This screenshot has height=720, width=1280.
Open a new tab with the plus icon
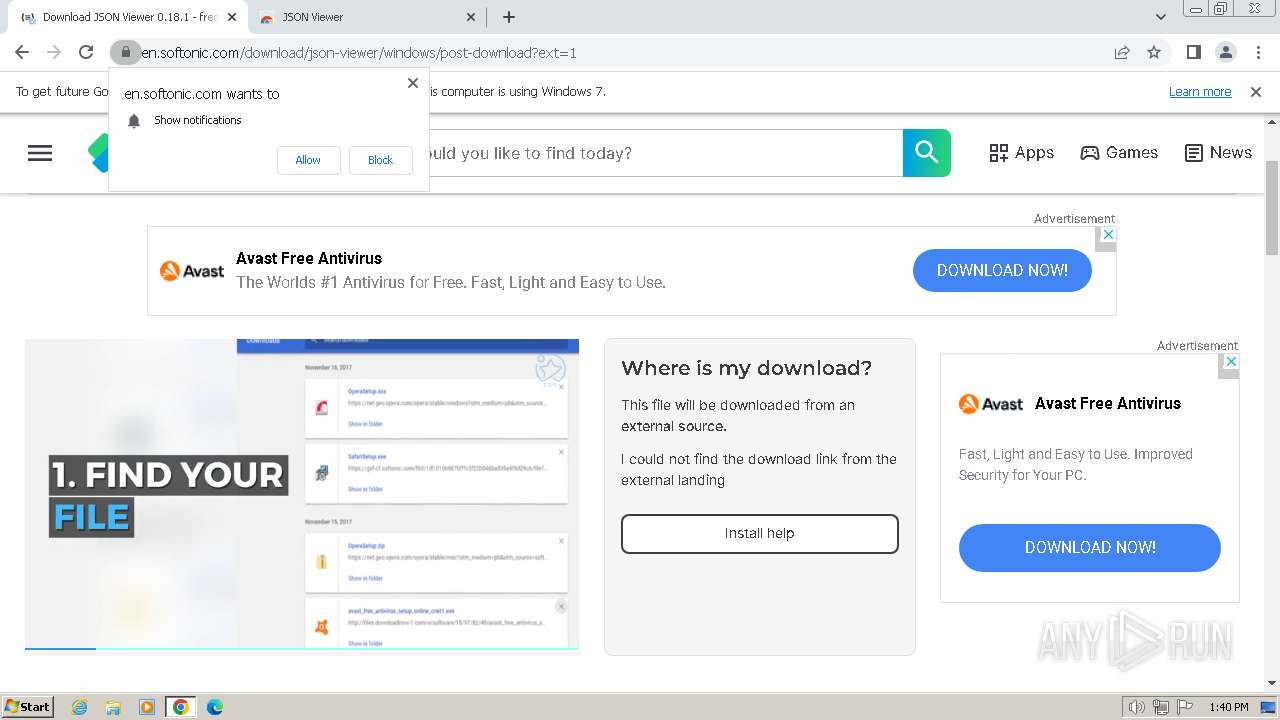(509, 17)
